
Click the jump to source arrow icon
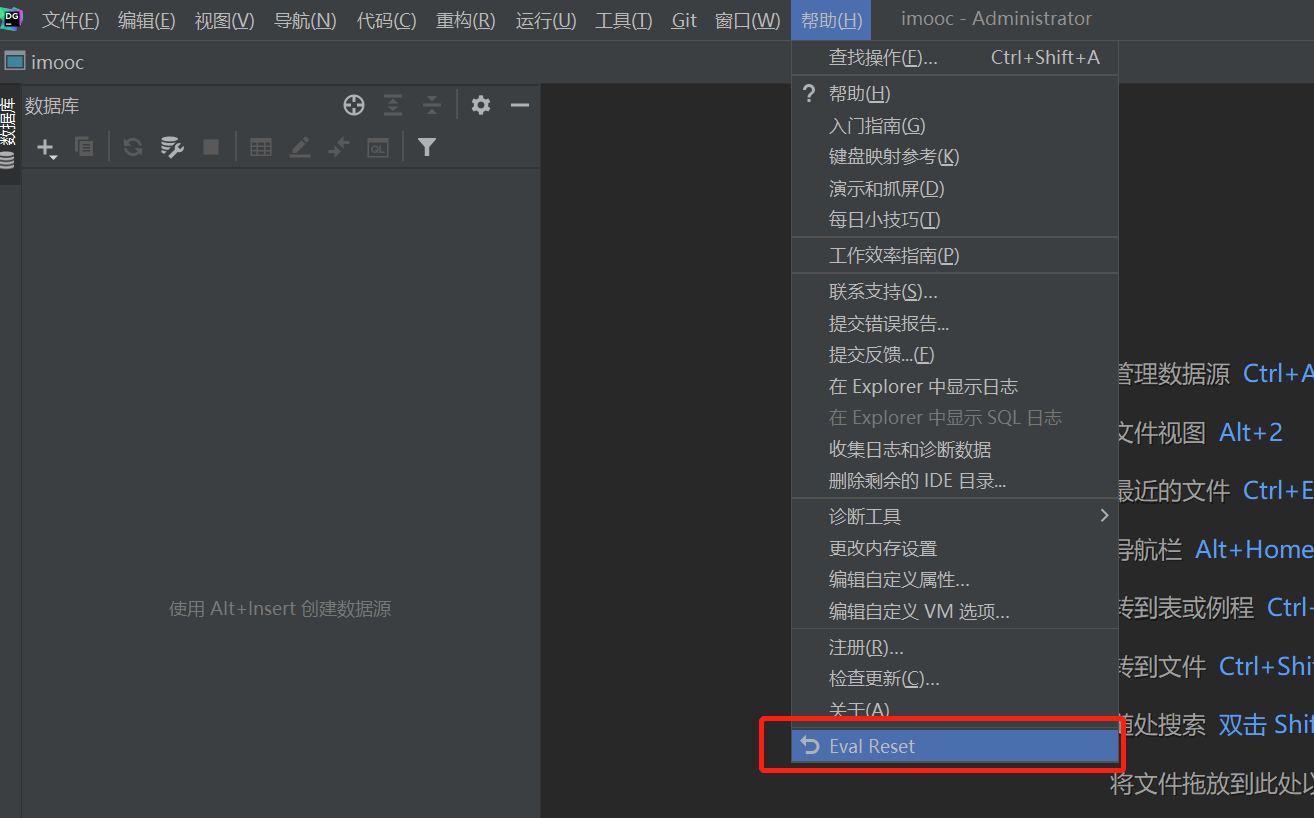(x=339, y=147)
